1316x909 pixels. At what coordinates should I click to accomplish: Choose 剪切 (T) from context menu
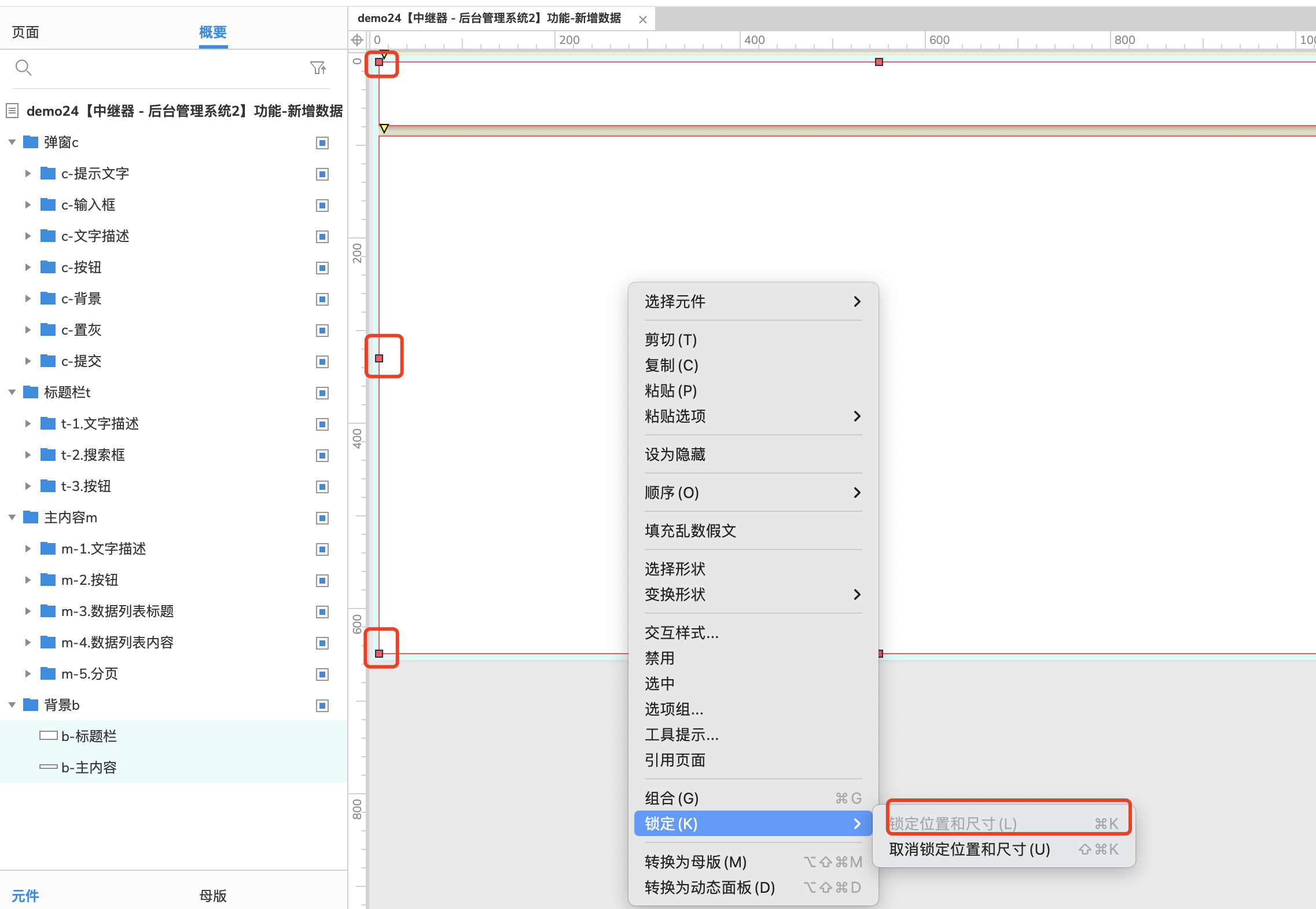click(x=753, y=340)
